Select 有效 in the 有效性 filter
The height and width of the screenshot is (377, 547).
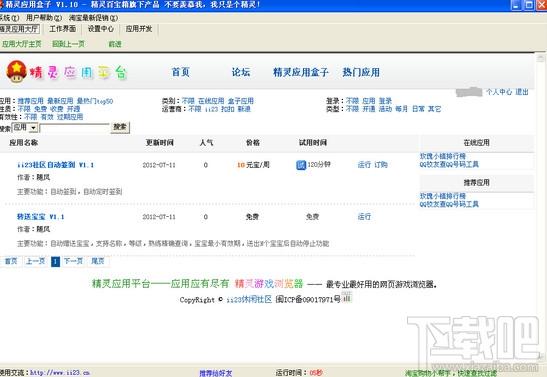(x=47, y=117)
